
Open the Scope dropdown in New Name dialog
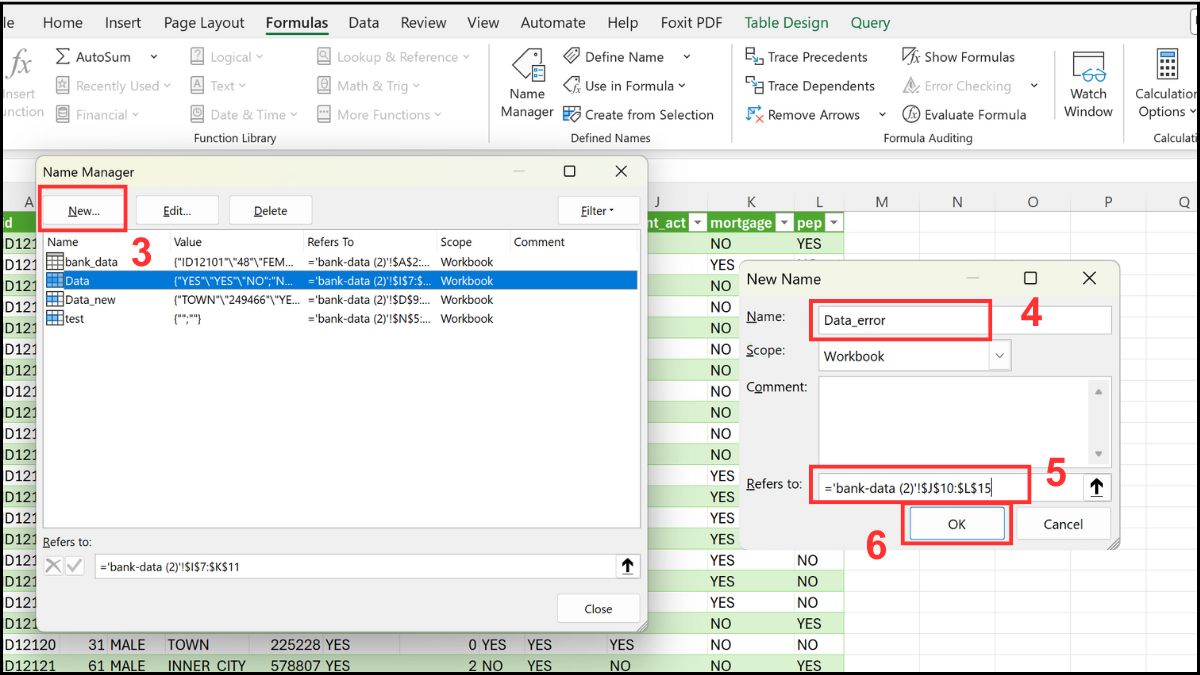(x=1002, y=355)
